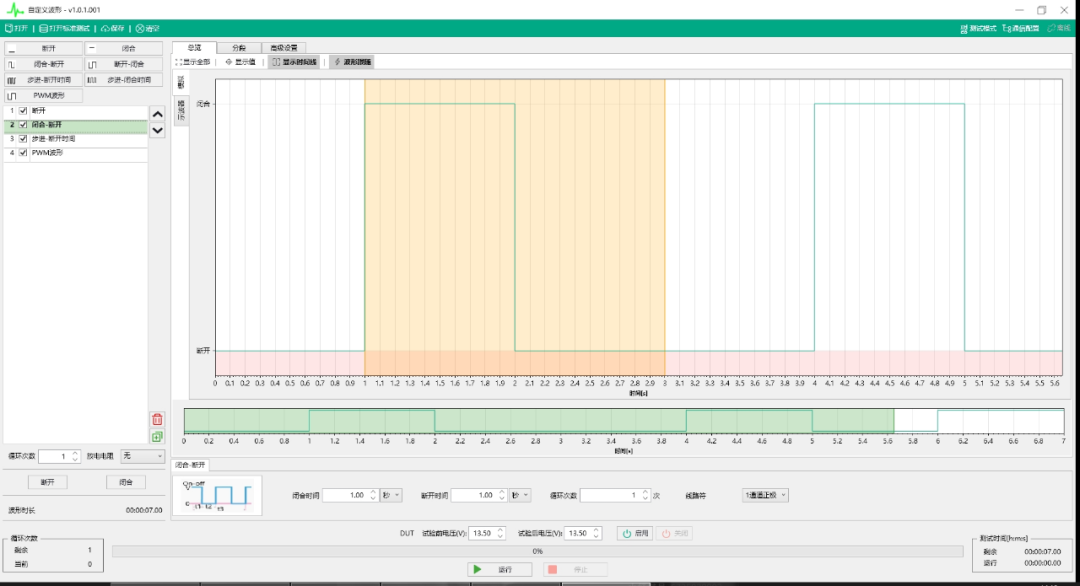Screen dimensions: 1080x586
Task: Move selected segment up with up arrow
Action: 158,114
